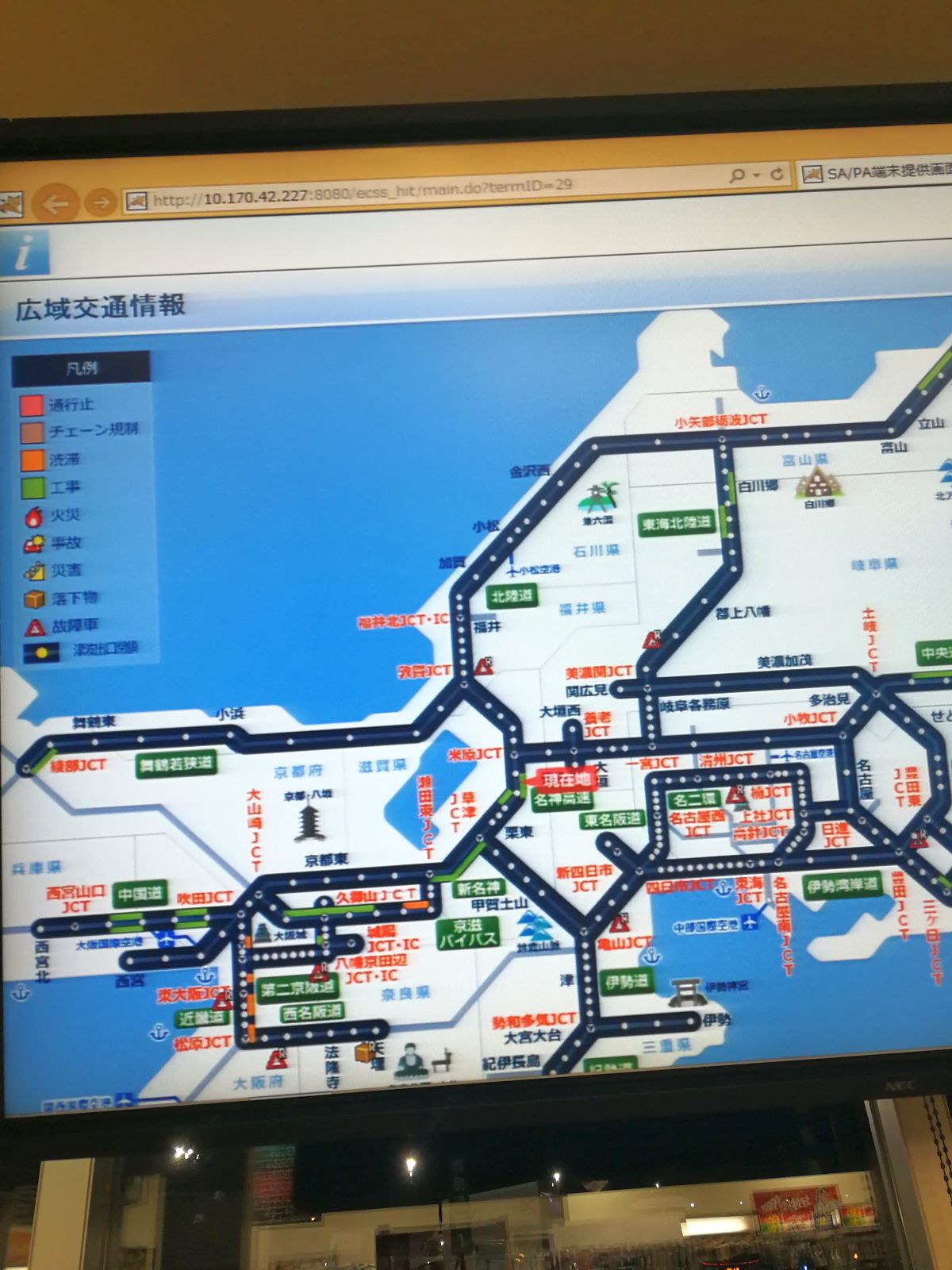952x1270 pixels.
Task: Click the address bar search magnifier icon
Action: (737, 175)
